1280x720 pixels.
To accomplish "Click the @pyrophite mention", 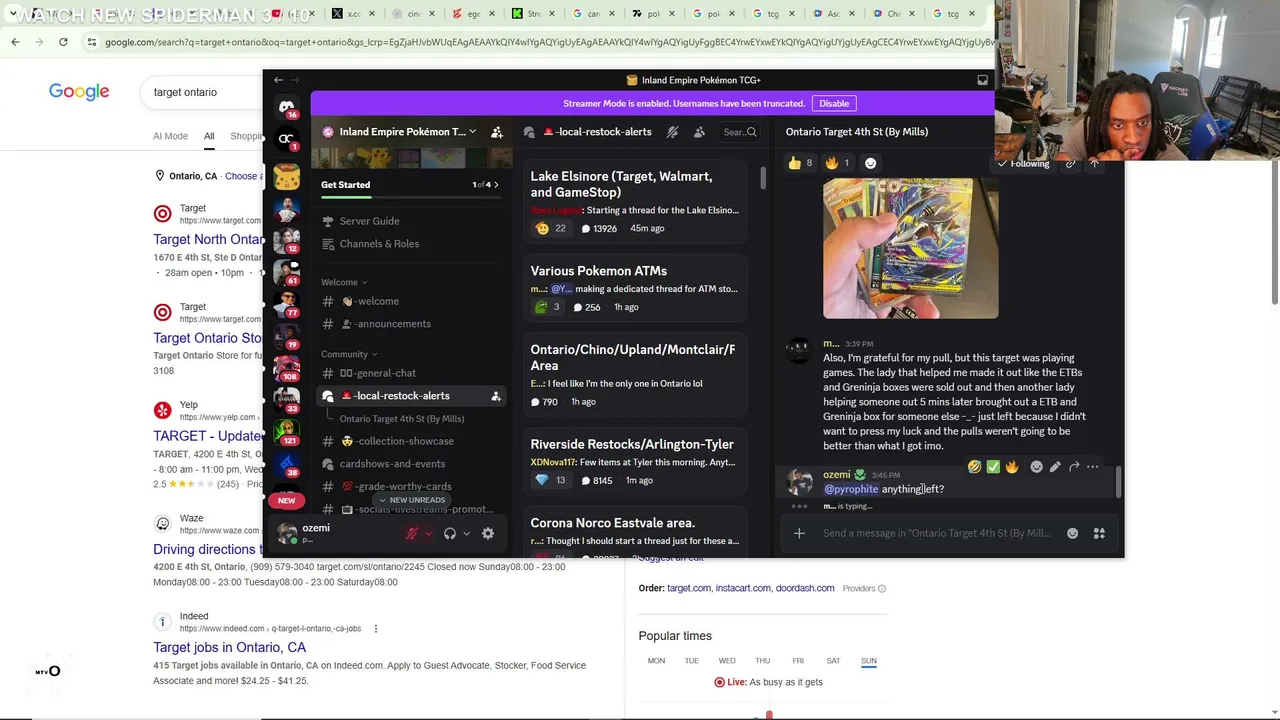I will (851, 489).
